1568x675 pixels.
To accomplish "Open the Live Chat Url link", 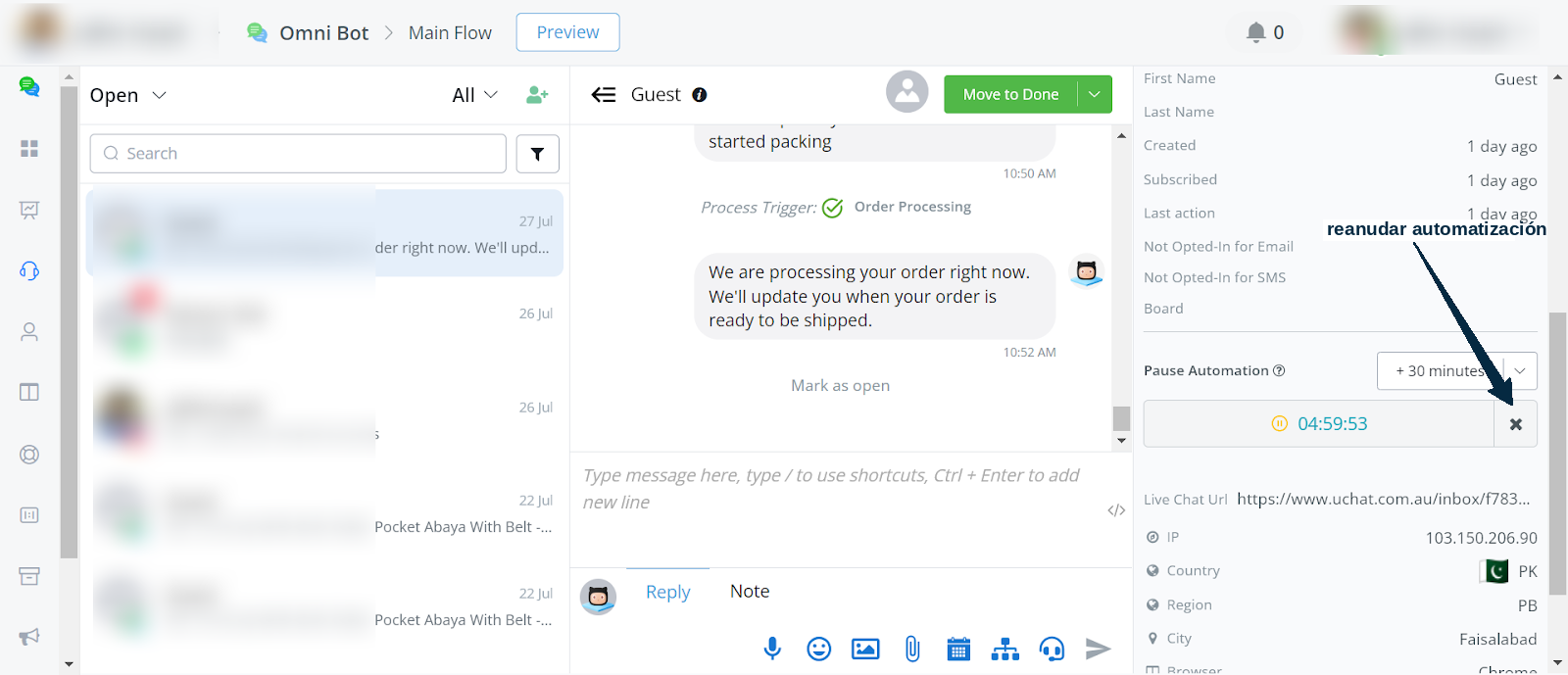I will click(1383, 499).
